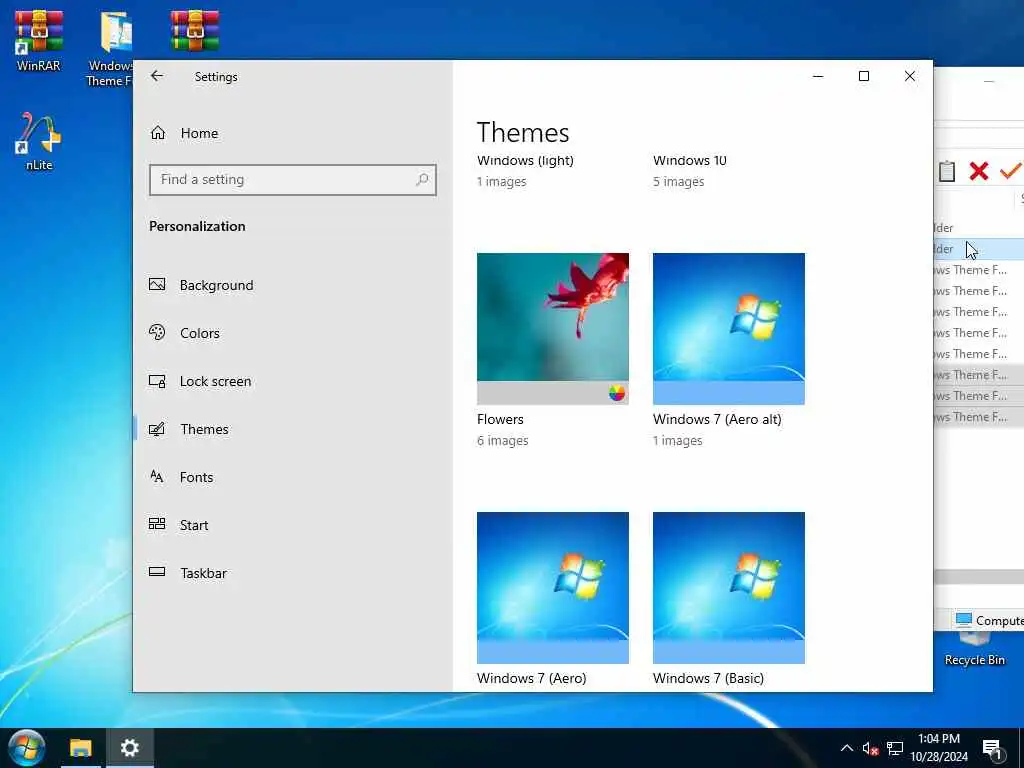The height and width of the screenshot is (768, 1024).
Task: Click the clipboard paste icon in background window
Action: pyautogui.click(x=947, y=171)
